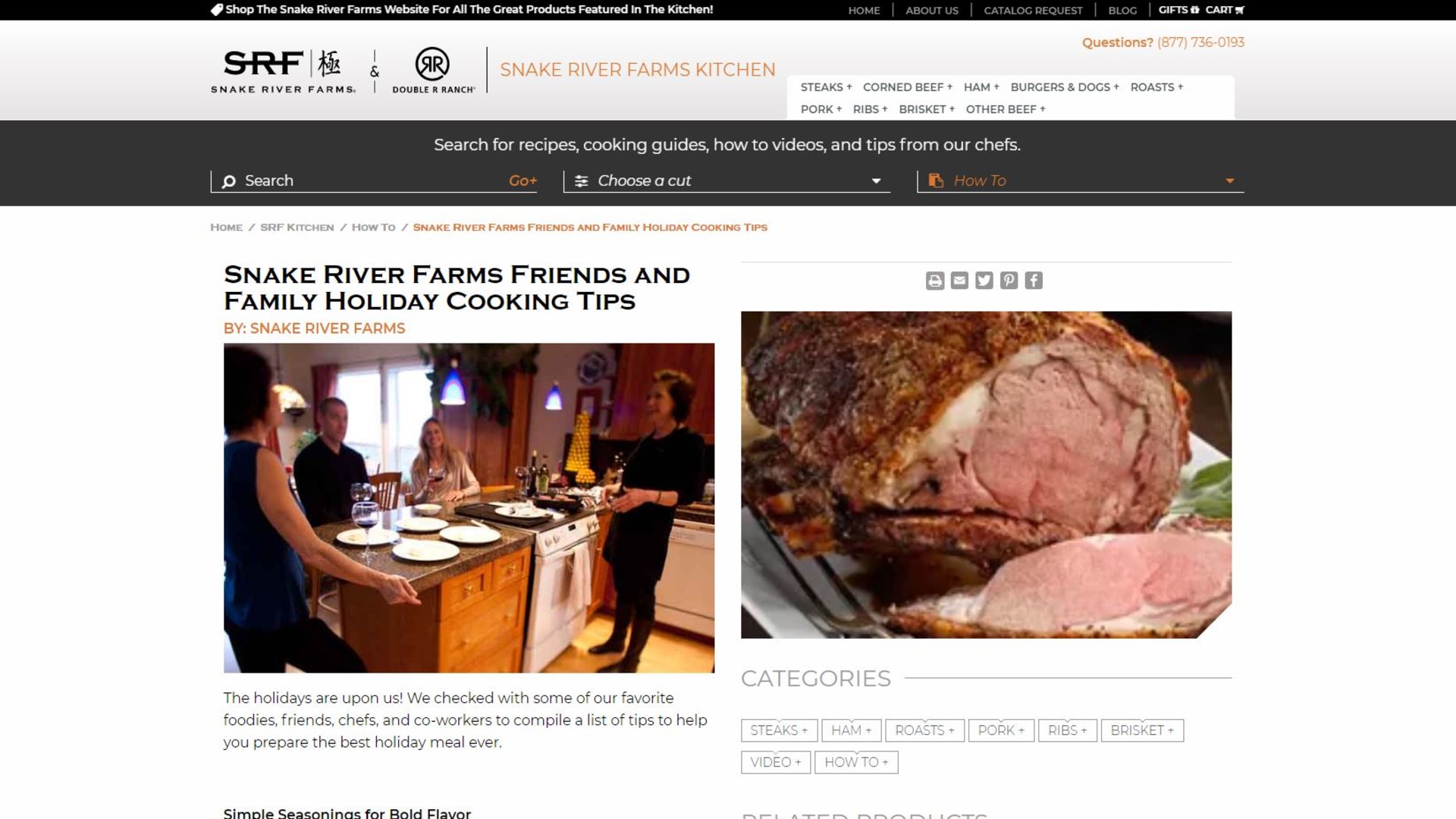Open the Burgers & Dogs menu
Viewport: 1456px width, 819px height.
[1065, 87]
